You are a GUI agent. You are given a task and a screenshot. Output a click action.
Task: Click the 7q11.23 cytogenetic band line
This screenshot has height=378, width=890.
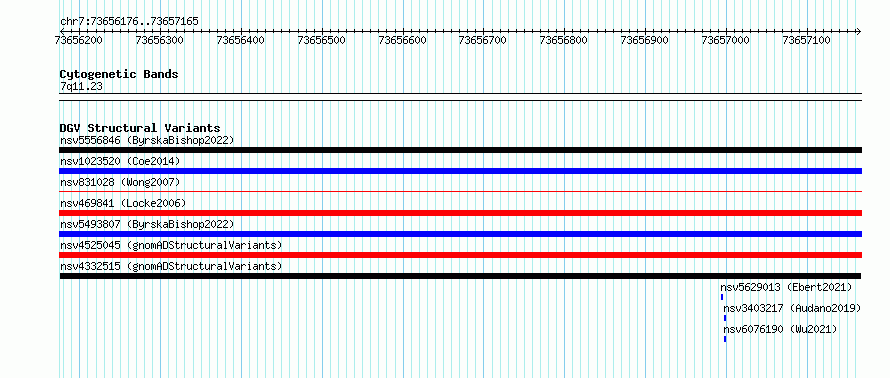(x=460, y=97)
